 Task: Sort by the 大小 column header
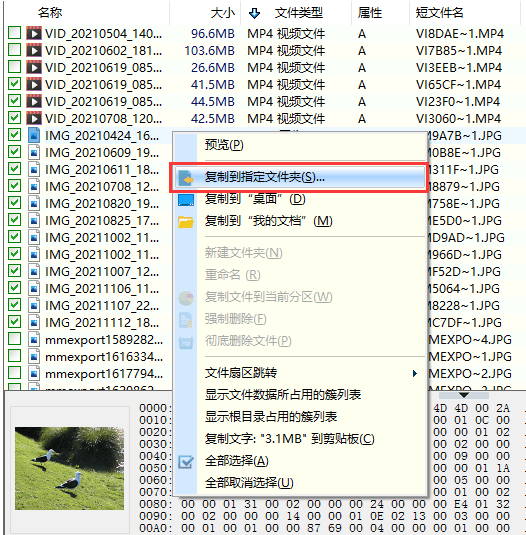[205, 13]
